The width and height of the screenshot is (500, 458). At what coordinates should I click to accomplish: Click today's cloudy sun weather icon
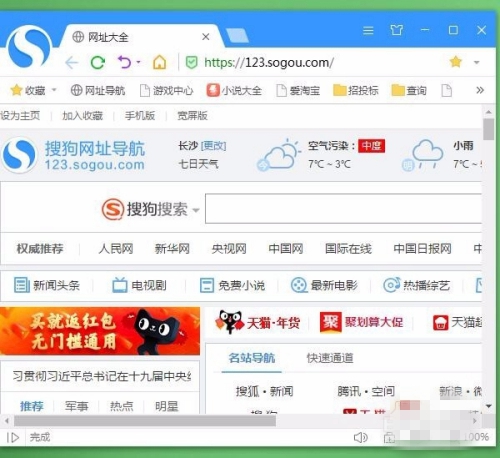coord(279,155)
